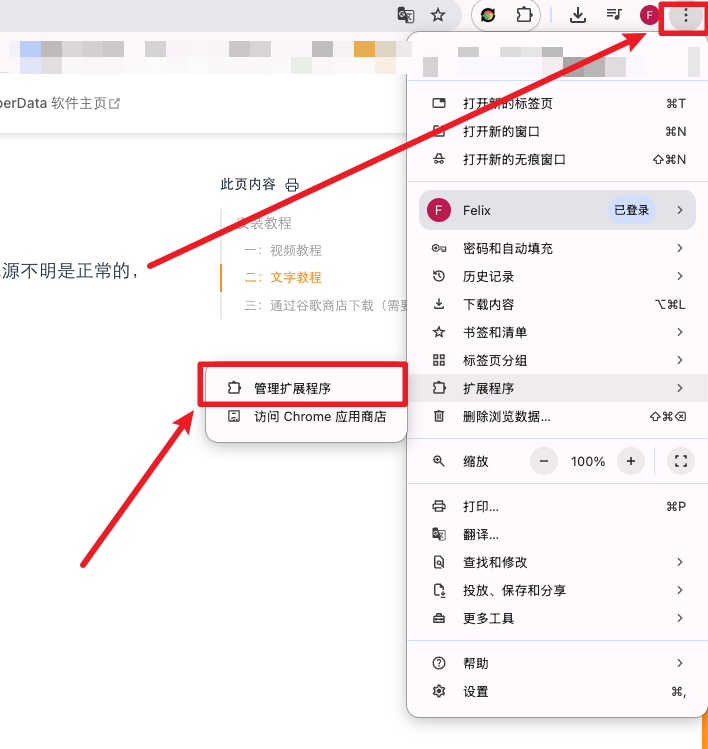Image resolution: width=708 pixels, height=749 pixels.
Task: Click the translate page icon
Action: tap(405, 15)
